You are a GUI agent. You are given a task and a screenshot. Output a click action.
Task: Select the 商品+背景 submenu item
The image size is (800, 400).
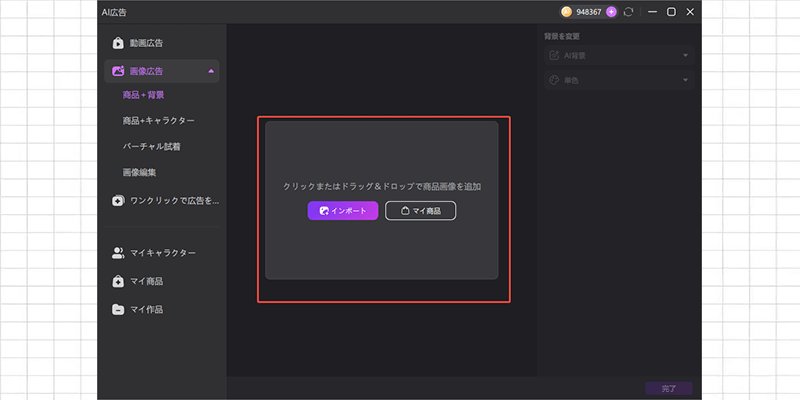click(143, 95)
